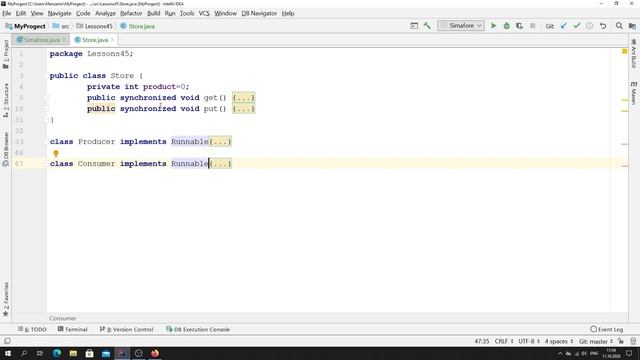Start debugging with the bug icon
640x360 pixels.
tap(507, 26)
